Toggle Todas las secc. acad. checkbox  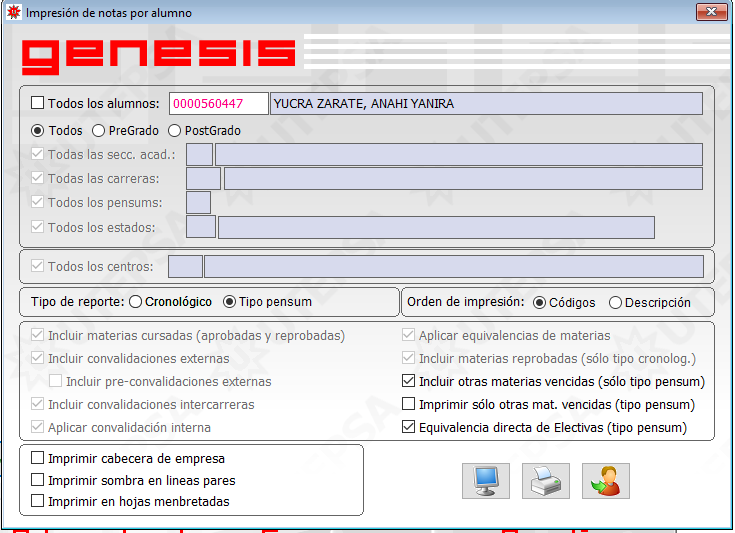[x=38, y=154]
